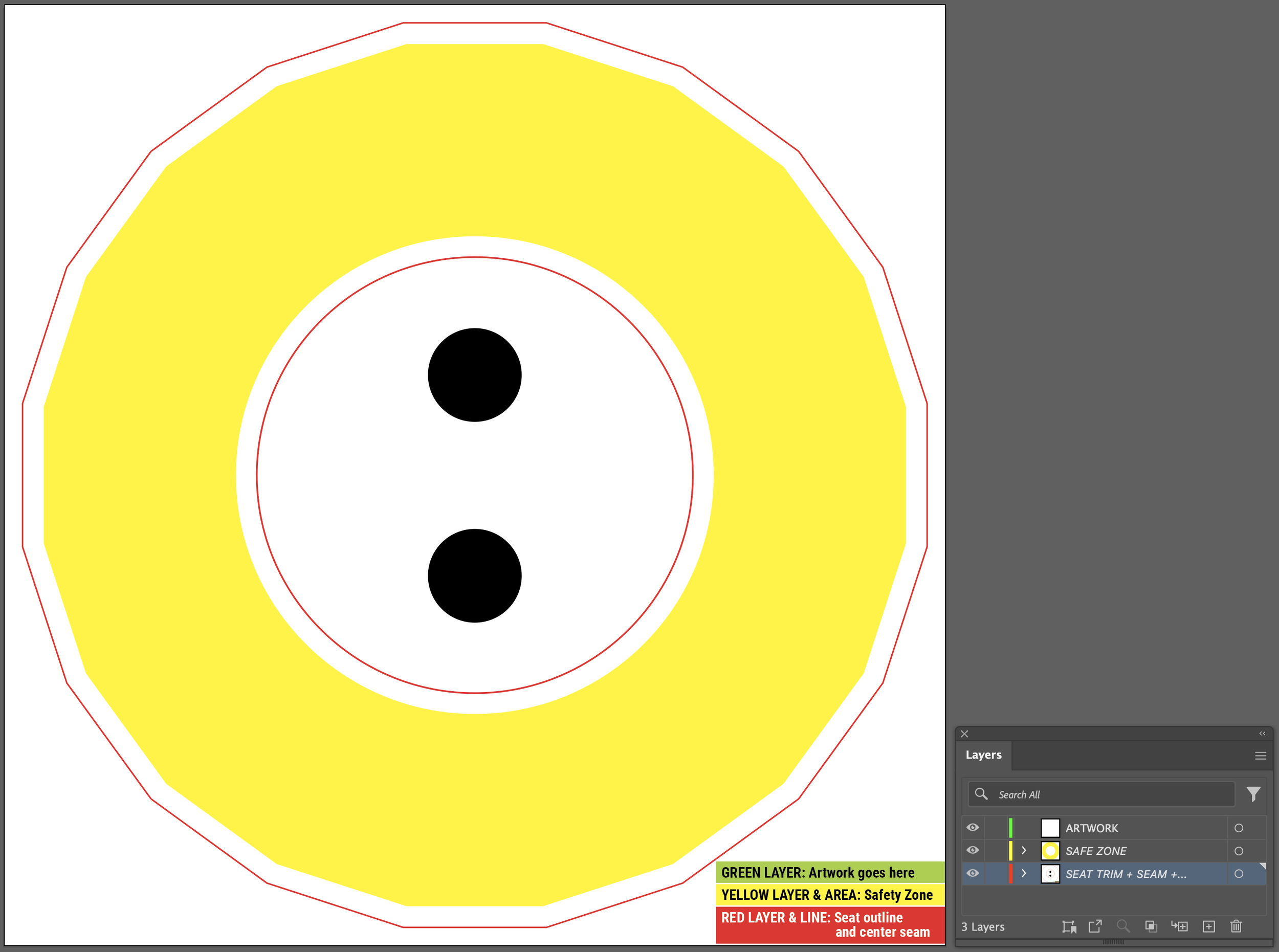
Task: Collapse the panel with double-arrow icon
Action: tap(1262, 734)
